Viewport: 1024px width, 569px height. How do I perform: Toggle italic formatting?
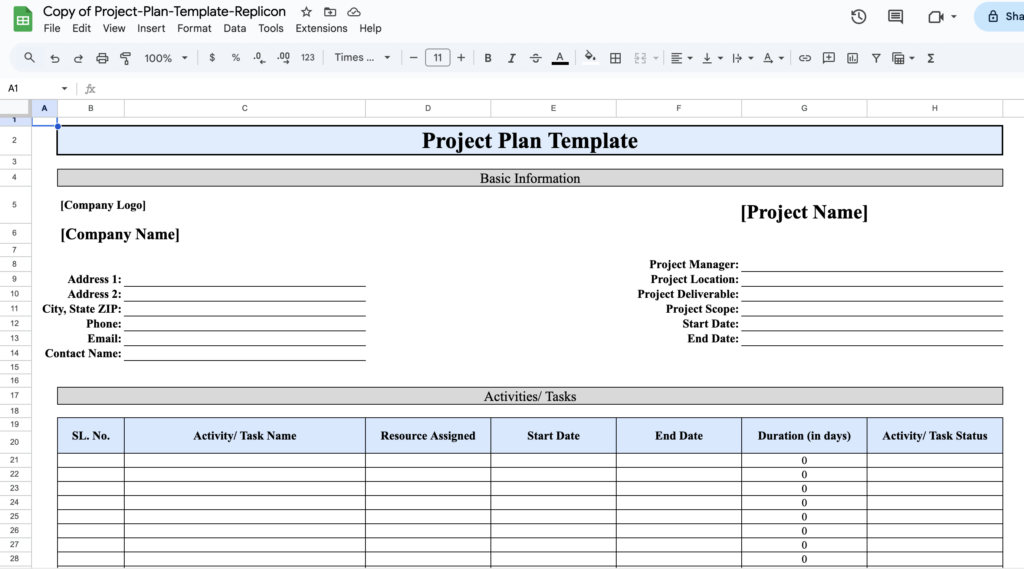click(x=511, y=58)
